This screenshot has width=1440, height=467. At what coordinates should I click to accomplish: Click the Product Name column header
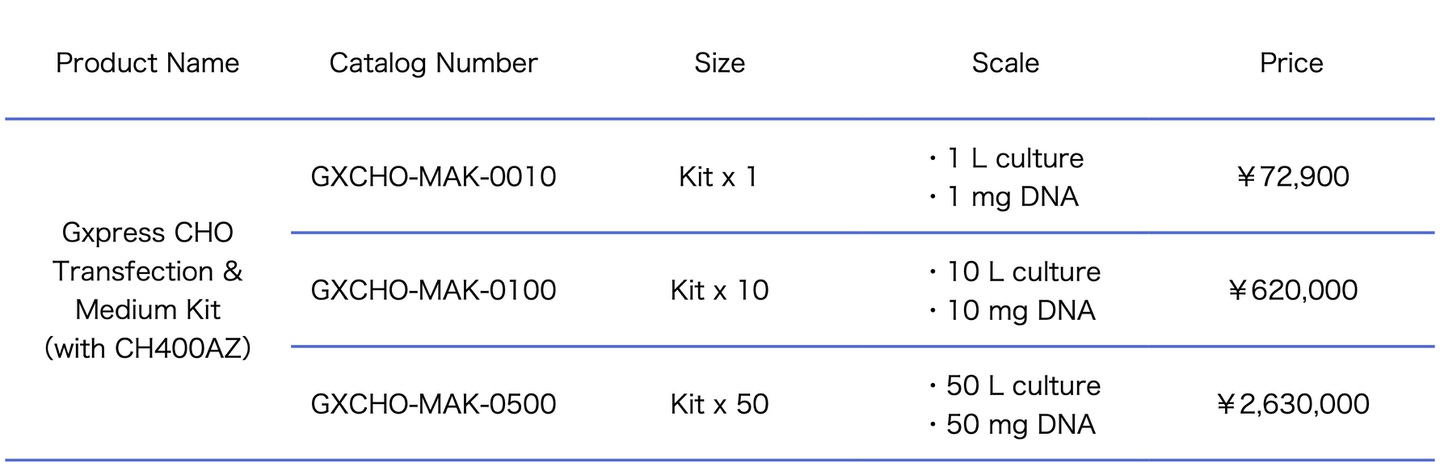click(x=148, y=63)
